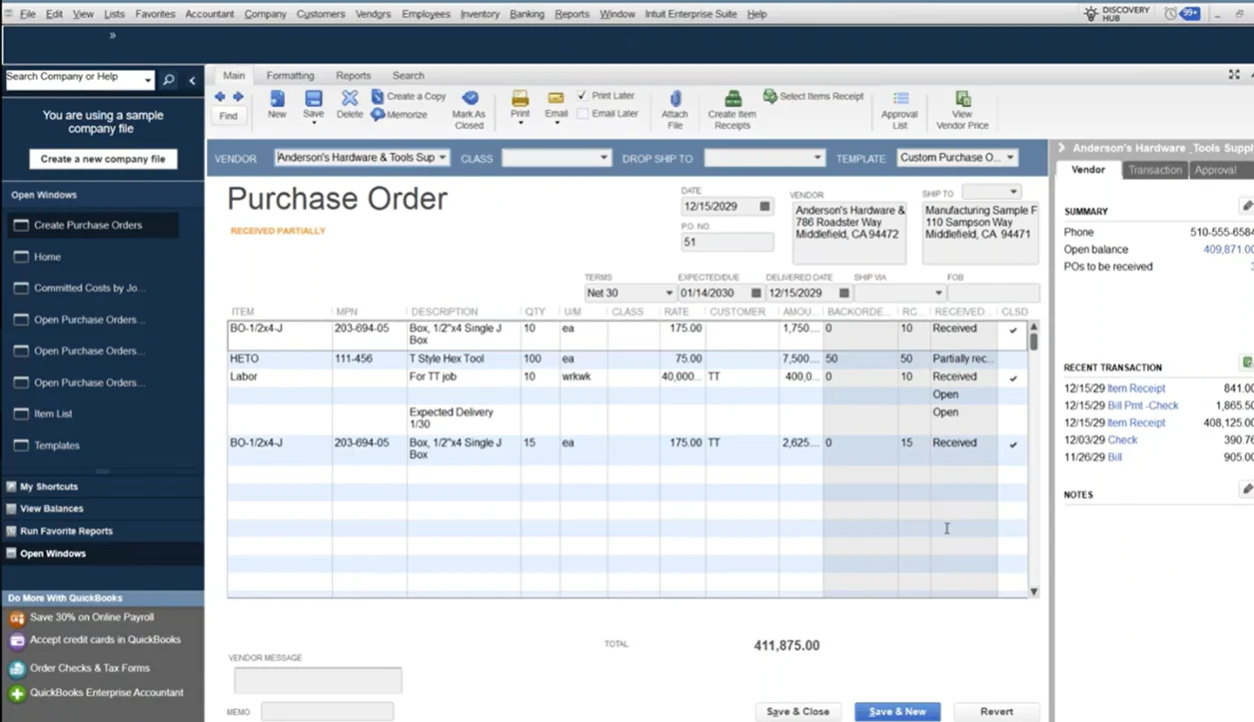Screen dimensions: 1254x722
Task: Toggle the closed checkmark on HETO row
Action: [x=1013, y=359]
